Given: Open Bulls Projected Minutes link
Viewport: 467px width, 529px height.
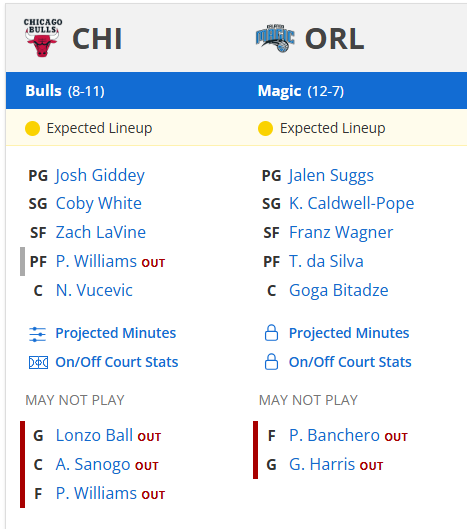Looking at the screenshot, I should tap(116, 333).
